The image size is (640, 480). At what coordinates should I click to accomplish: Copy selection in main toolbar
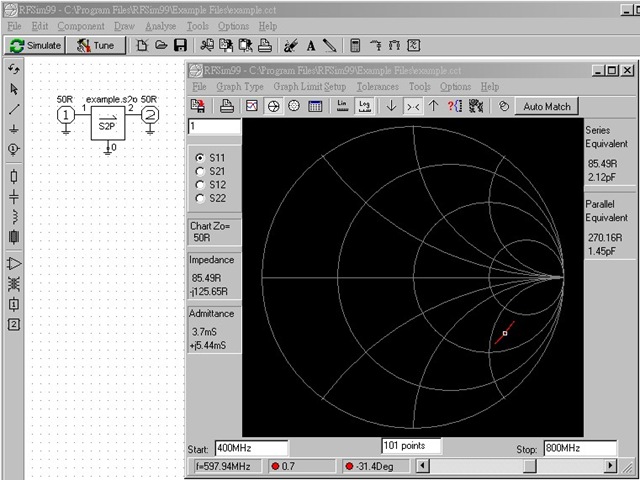click(x=226, y=45)
